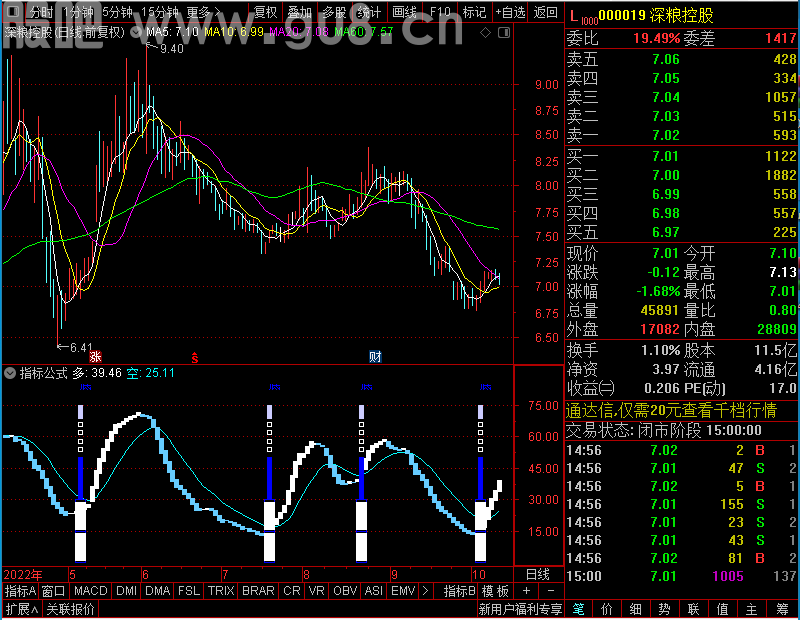Click the 卖一 7.02 ask row
Screen dimensions: 800x620
[682, 135]
